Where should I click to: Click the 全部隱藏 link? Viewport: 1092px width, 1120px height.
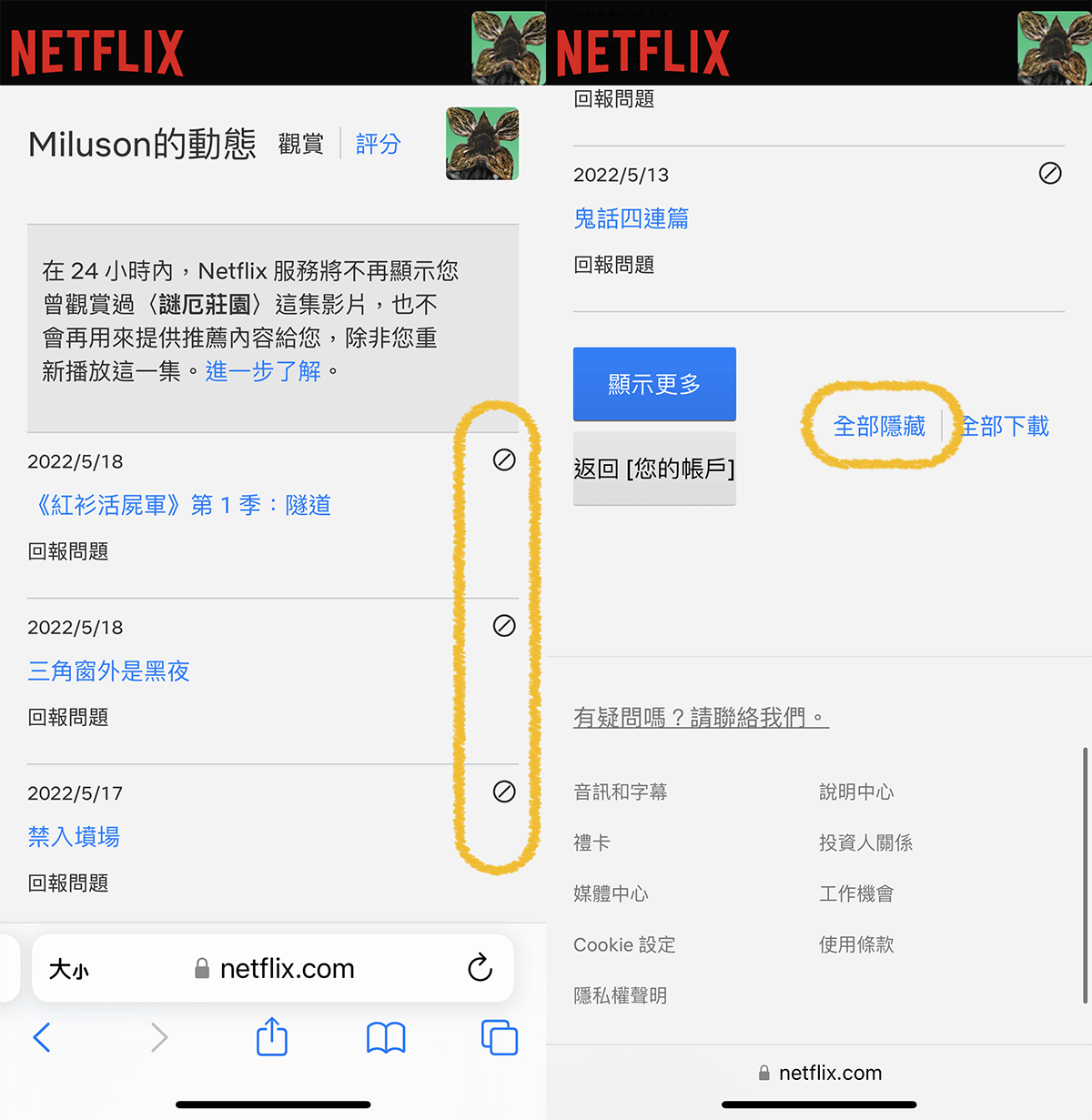point(879,426)
